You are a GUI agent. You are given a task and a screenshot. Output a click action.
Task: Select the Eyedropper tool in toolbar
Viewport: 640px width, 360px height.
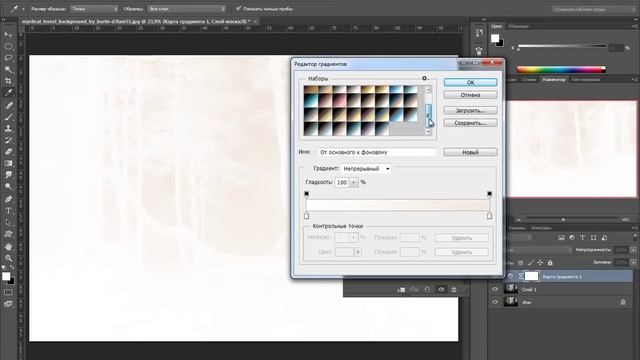[8, 93]
